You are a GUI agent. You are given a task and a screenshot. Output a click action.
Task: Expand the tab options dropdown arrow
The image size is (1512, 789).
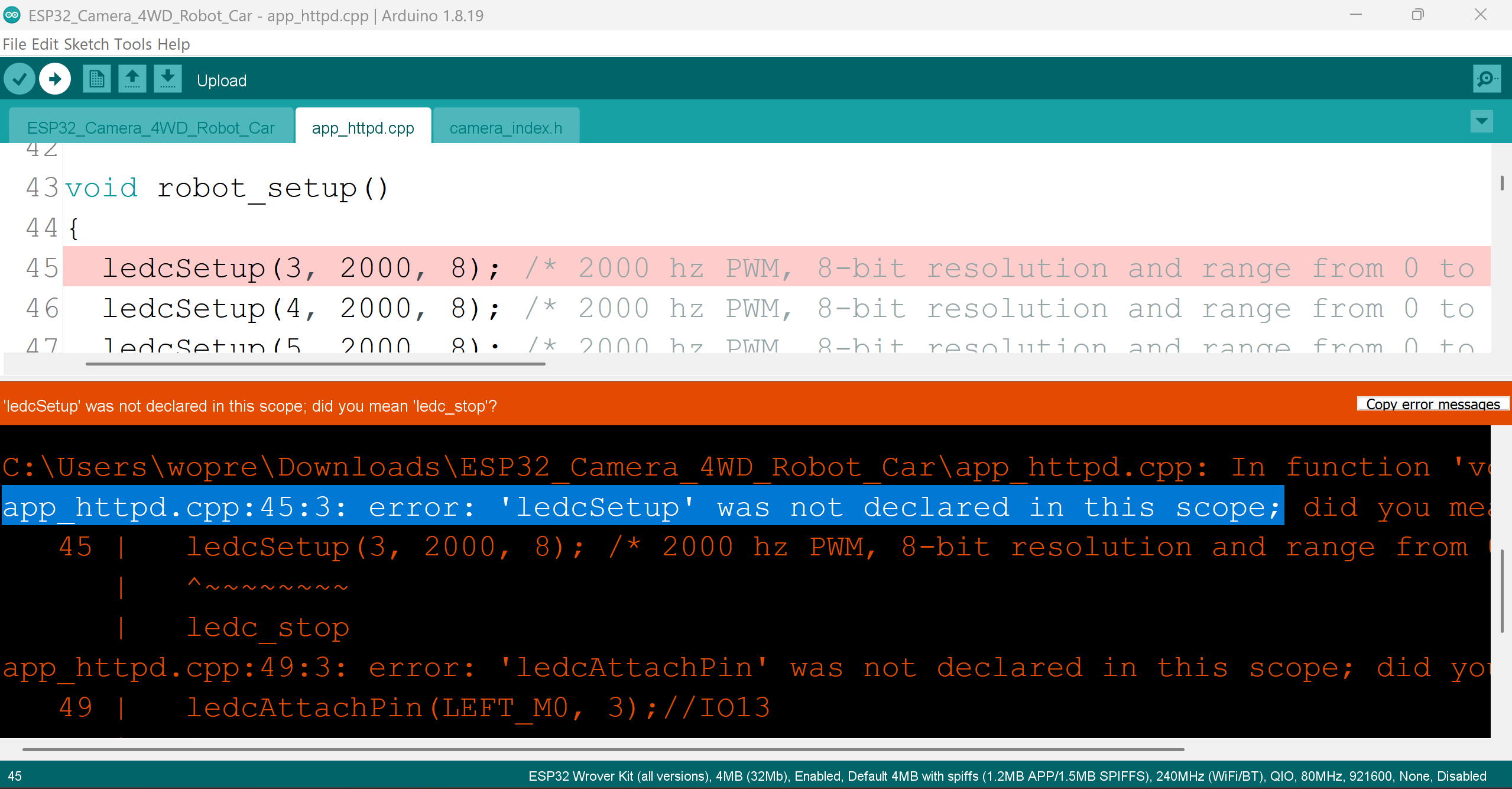(x=1481, y=122)
